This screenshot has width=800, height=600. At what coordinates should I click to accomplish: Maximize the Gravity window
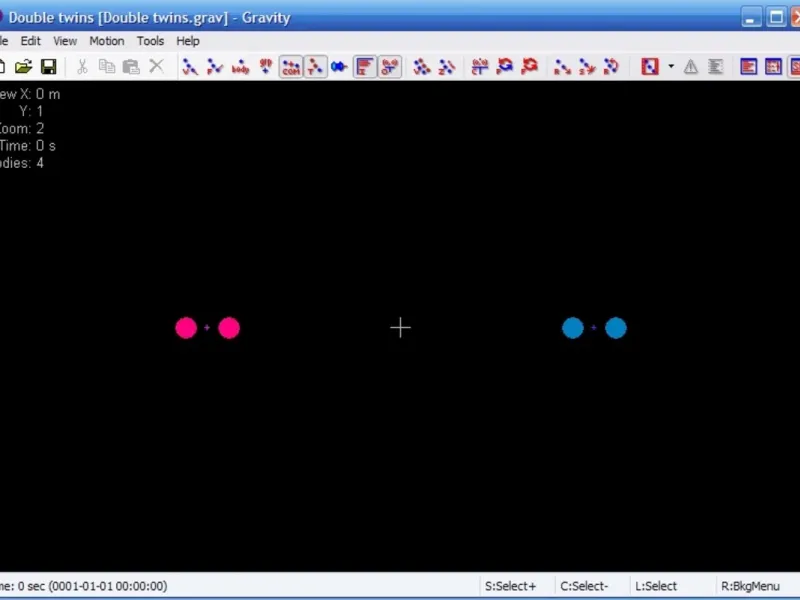(777, 17)
